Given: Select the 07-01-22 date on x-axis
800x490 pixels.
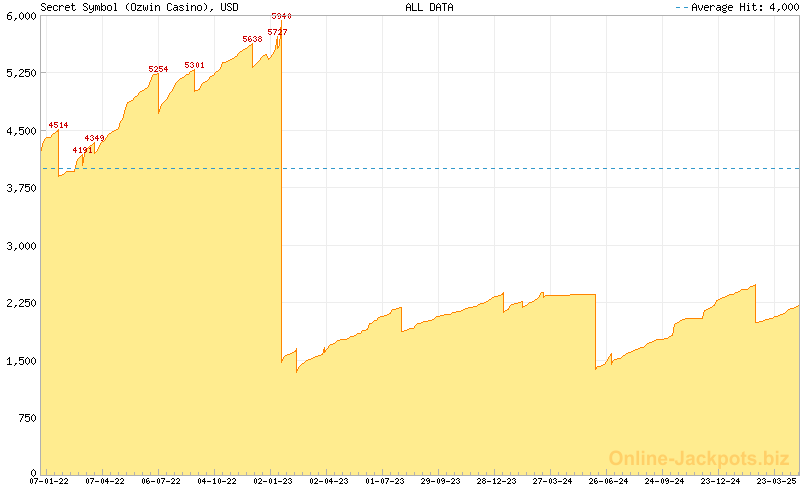Looking at the screenshot, I should [x=49, y=481].
